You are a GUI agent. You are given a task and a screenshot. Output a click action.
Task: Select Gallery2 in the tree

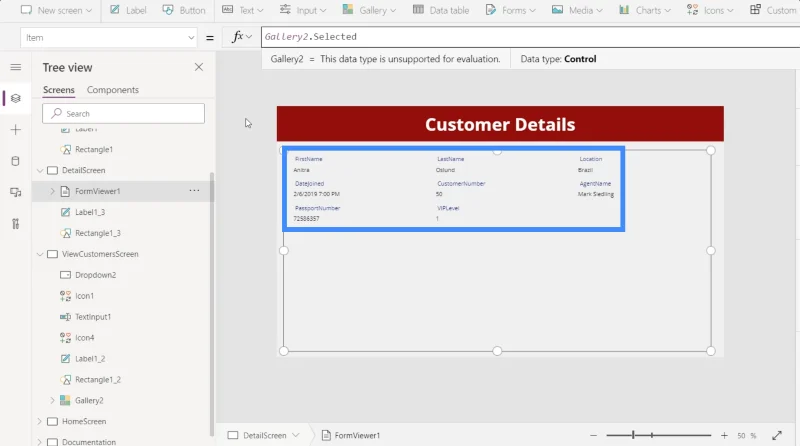point(89,401)
